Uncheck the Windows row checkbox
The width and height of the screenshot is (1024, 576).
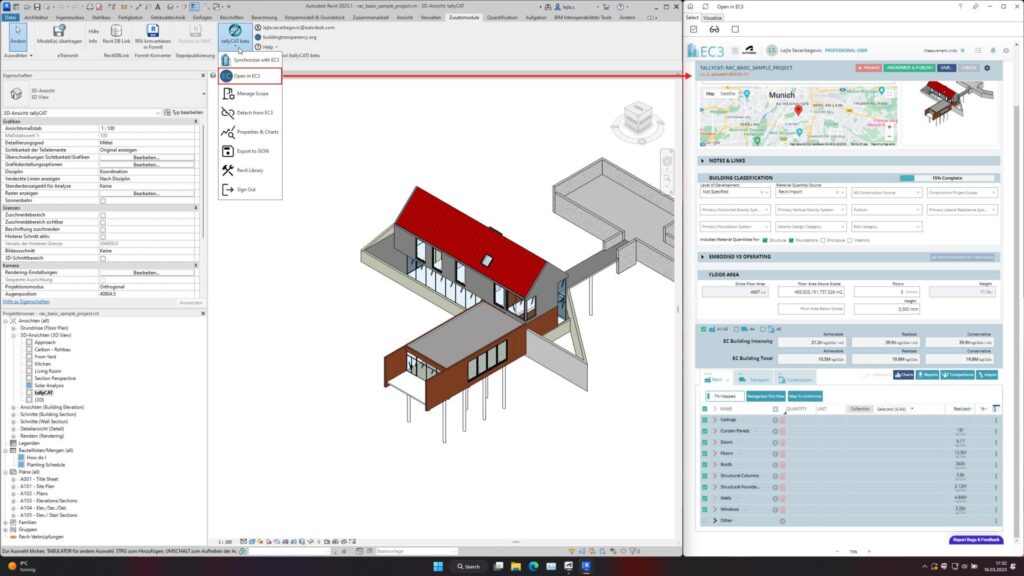click(705, 509)
